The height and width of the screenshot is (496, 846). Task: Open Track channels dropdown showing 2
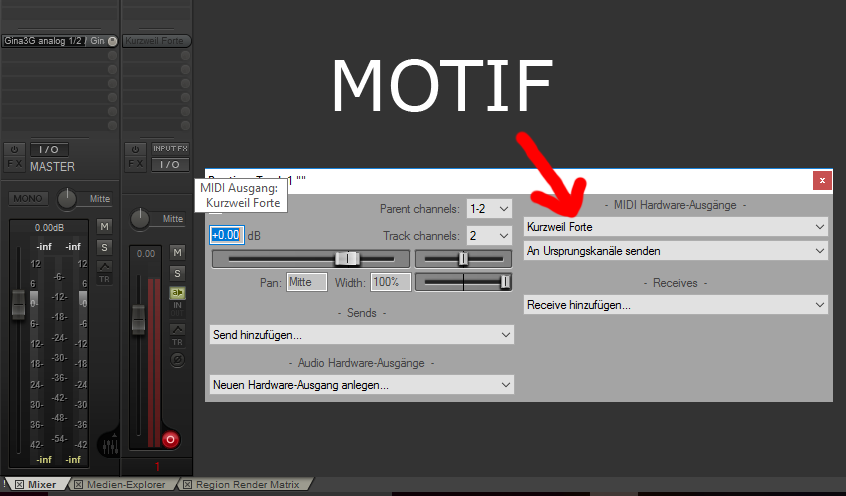489,235
